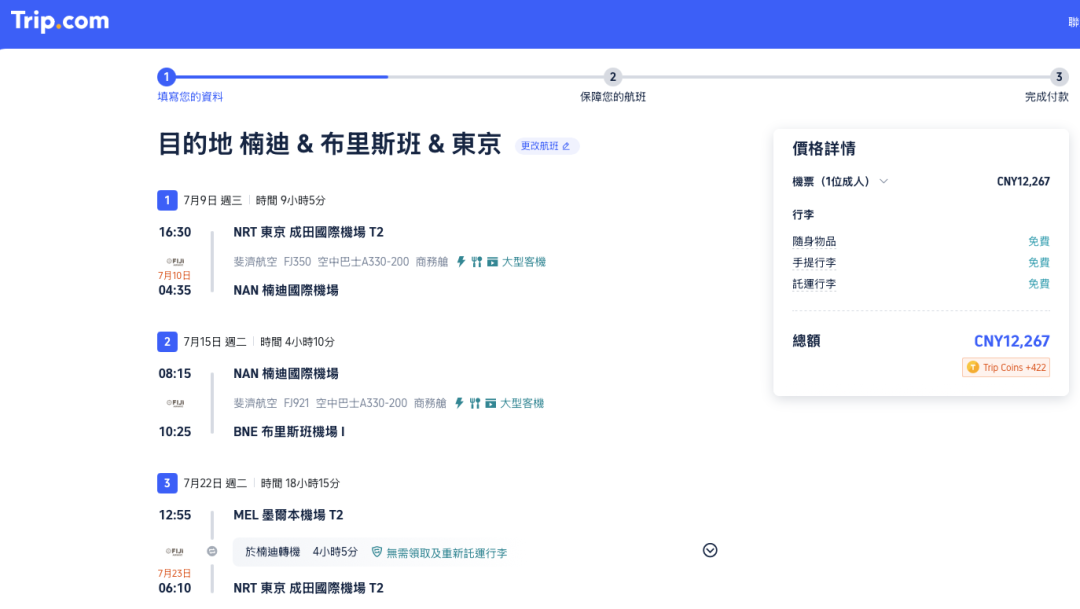Click meal icon on FJ921 flight
This screenshot has height=609, width=1080.
point(475,403)
